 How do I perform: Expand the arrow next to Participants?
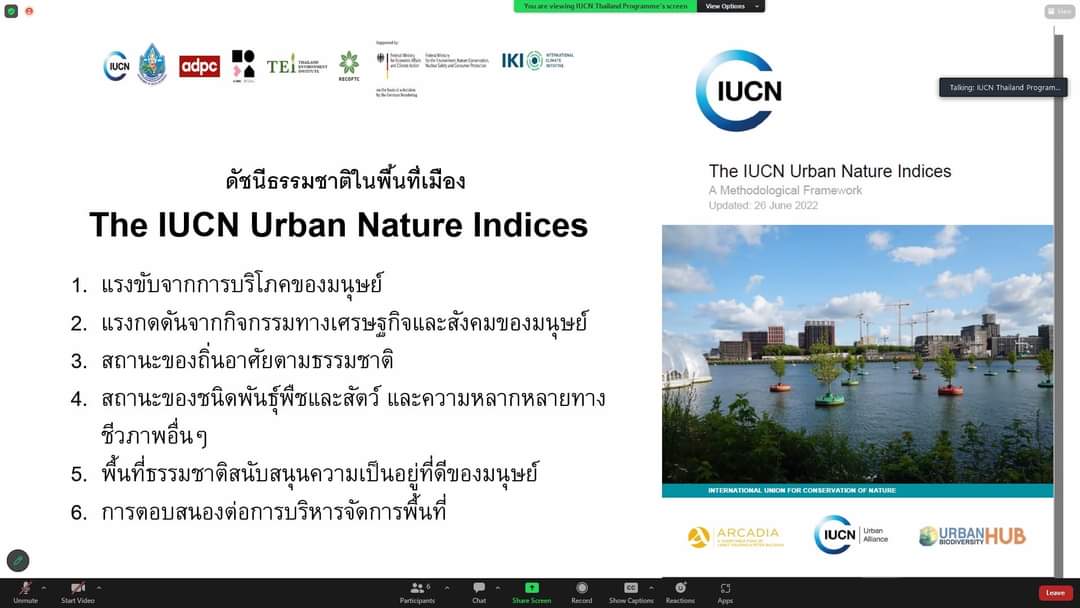click(447, 588)
